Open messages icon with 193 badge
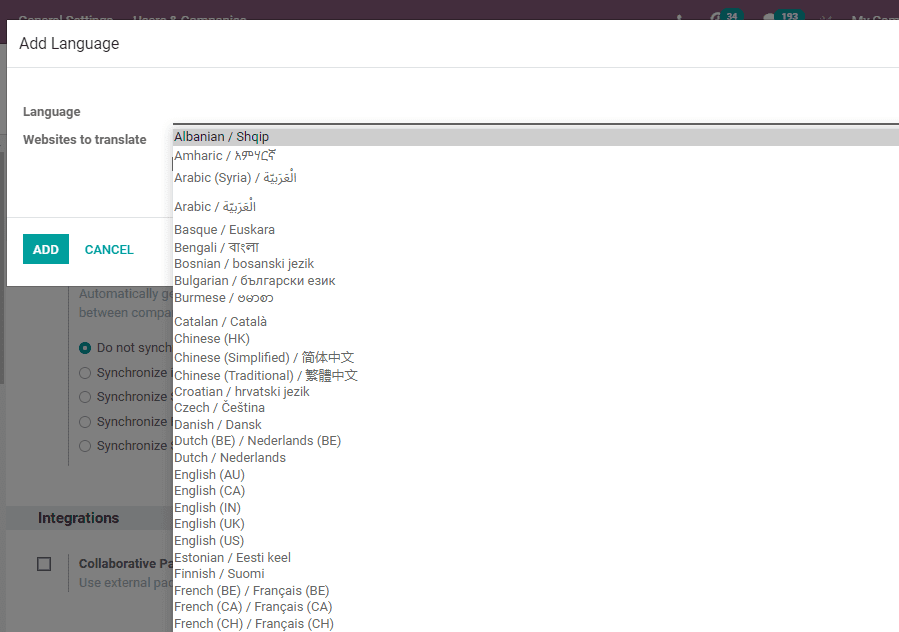The height and width of the screenshot is (632, 899). (782, 16)
